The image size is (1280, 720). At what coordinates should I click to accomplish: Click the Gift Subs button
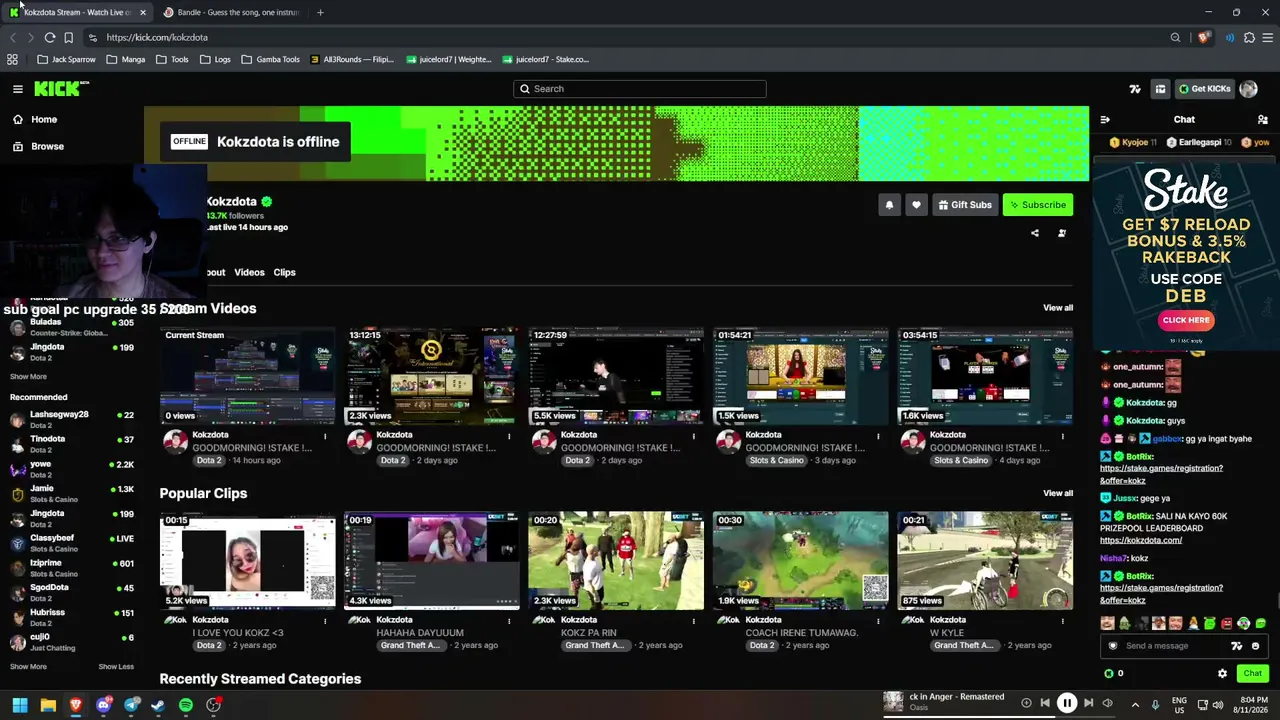pos(964,205)
